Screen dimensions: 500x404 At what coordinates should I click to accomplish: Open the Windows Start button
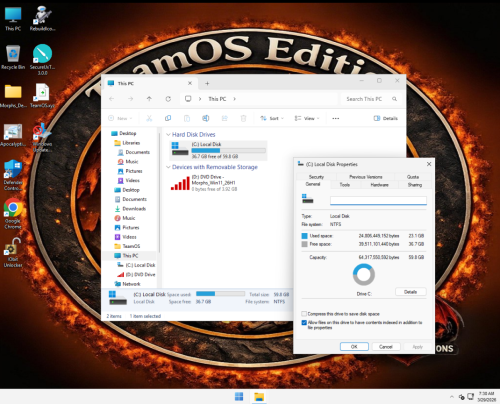(x=239, y=397)
